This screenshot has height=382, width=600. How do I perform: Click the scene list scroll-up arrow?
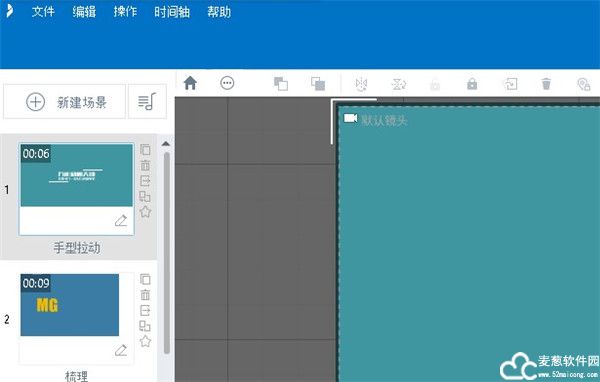[166, 144]
